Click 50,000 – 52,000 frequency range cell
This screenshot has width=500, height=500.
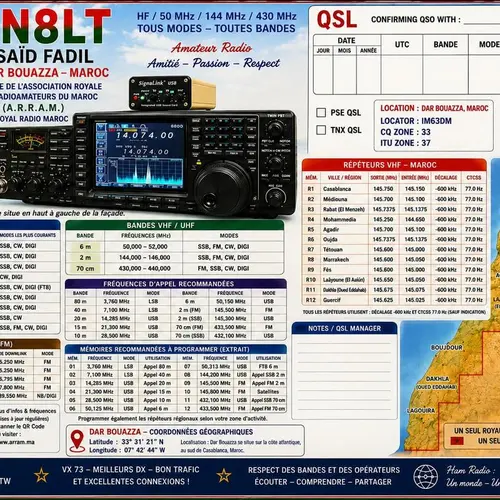point(145,247)
